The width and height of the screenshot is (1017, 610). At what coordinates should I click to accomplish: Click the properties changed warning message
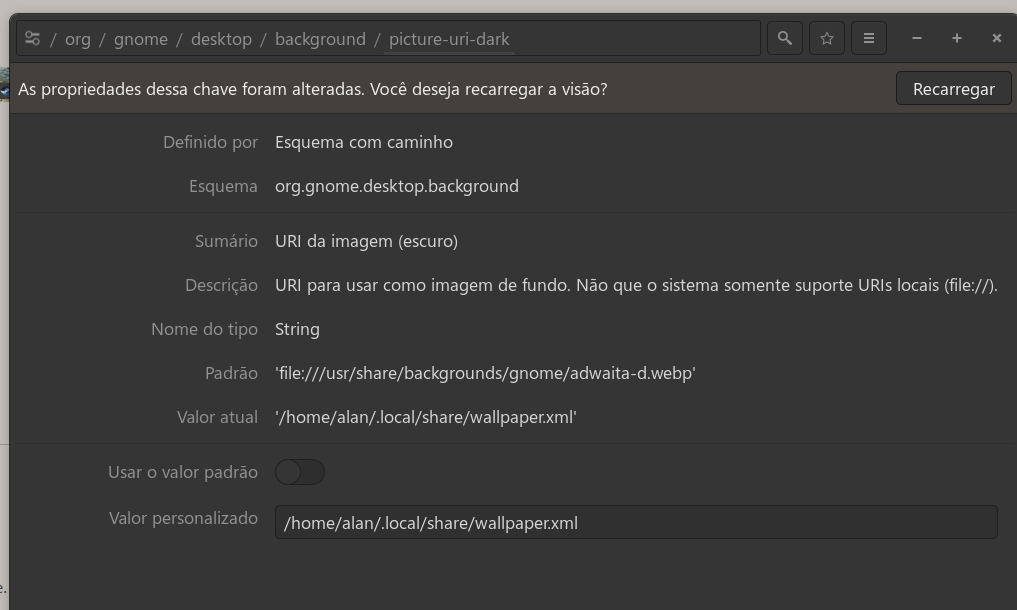click(313, 88)
